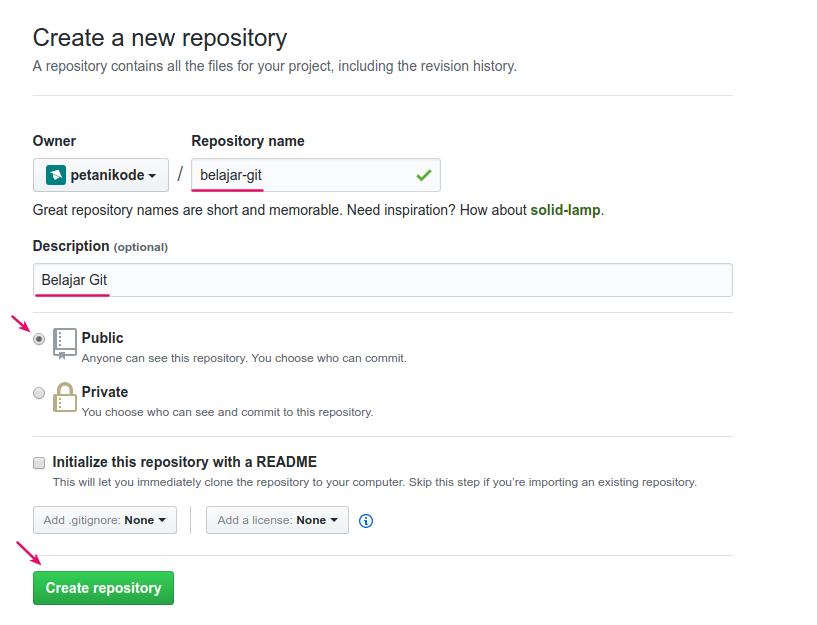Viewport: 817px width, 625px height.
Task: Select the Private visibility radio button
Action: click(38, 393)
